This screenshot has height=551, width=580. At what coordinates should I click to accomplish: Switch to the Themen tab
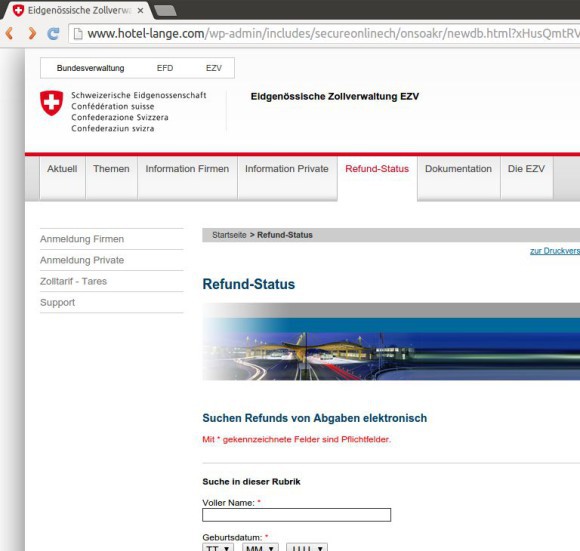click(x=111, y=178)
